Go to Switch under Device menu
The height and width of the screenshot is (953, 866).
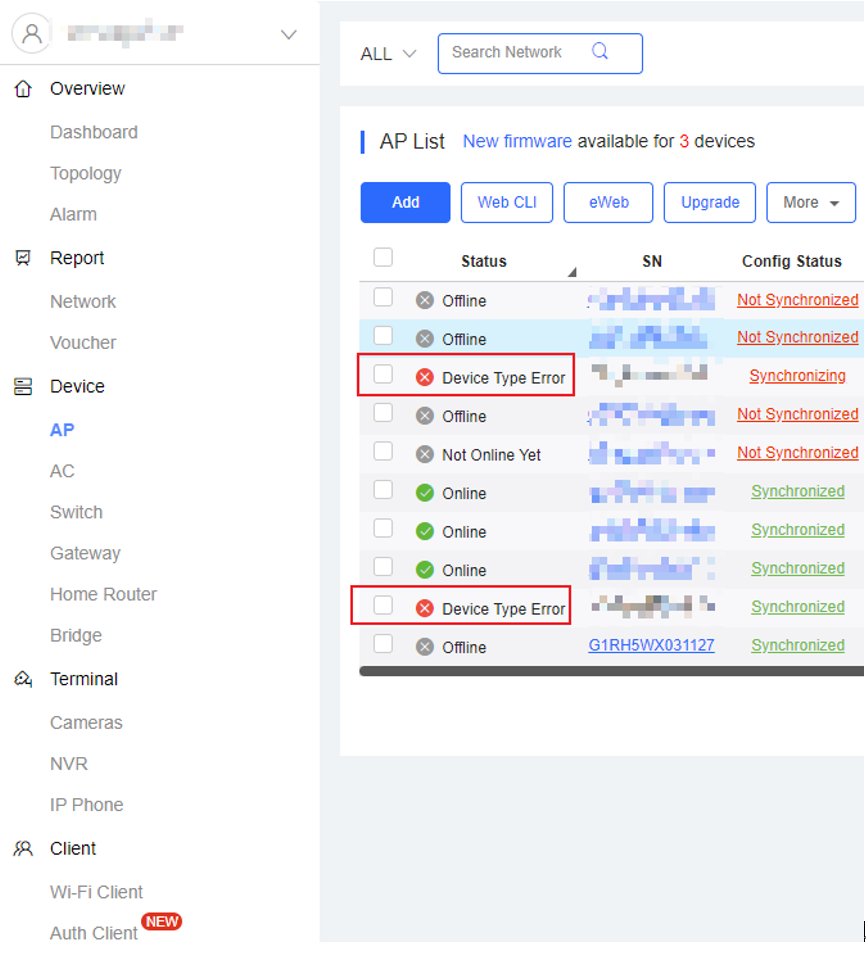tap(76, 512)
